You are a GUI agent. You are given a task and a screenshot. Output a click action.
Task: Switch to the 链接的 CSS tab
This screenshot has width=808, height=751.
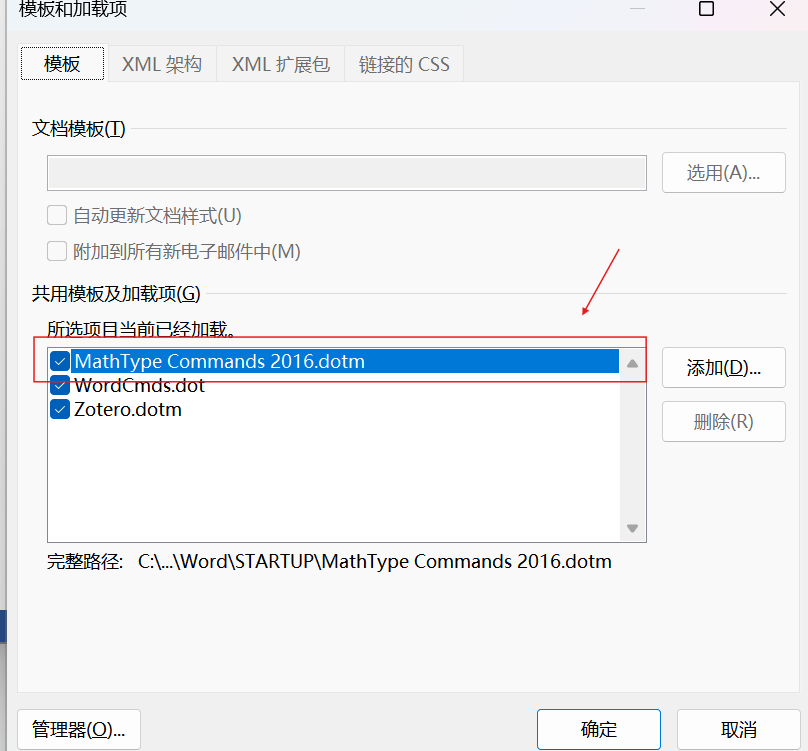(404, 64)
